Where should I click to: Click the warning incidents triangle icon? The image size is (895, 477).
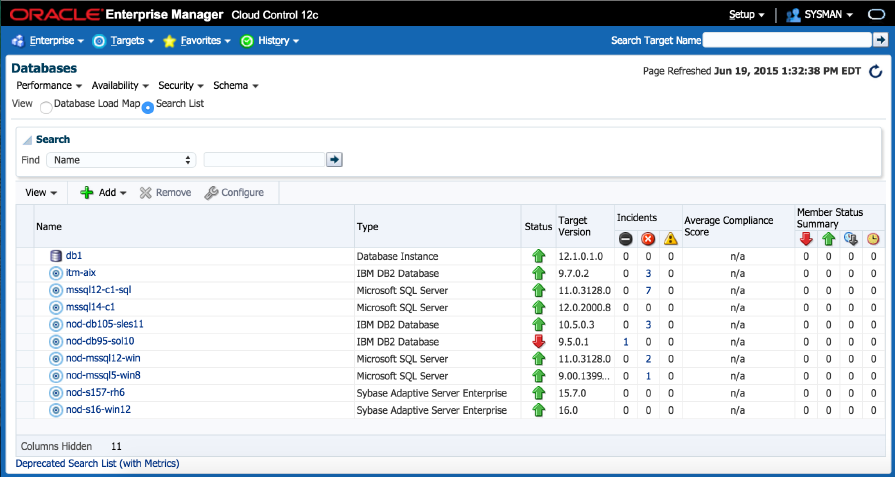point(671,239)
